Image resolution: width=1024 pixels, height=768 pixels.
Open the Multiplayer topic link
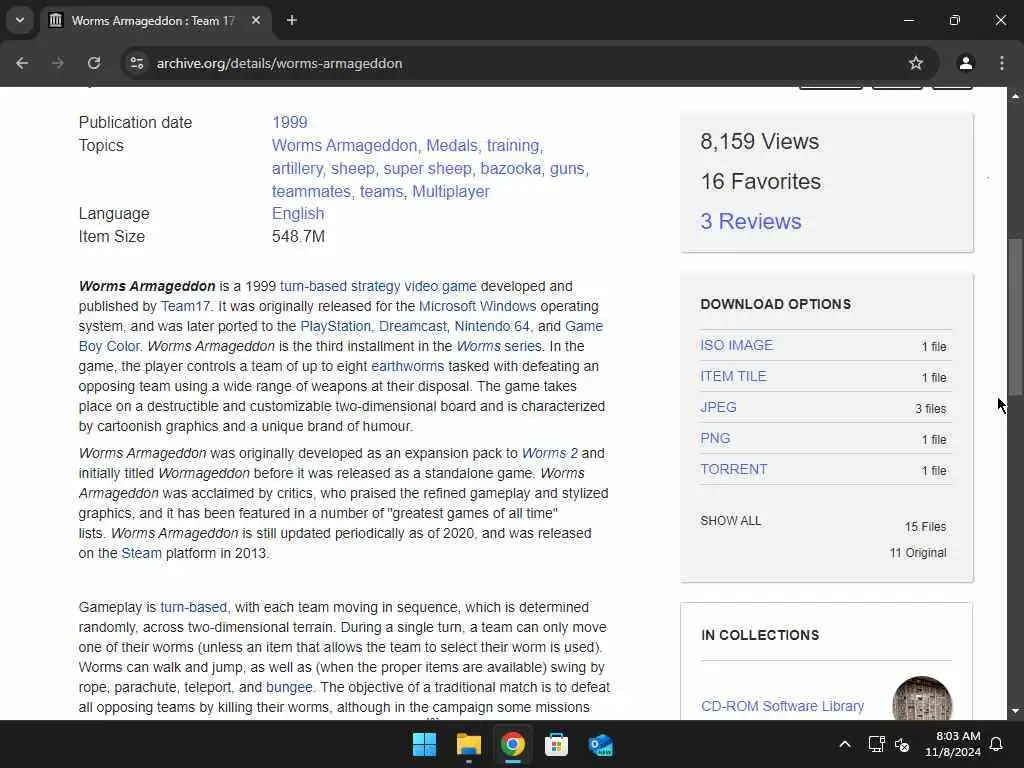coord(451,191)
